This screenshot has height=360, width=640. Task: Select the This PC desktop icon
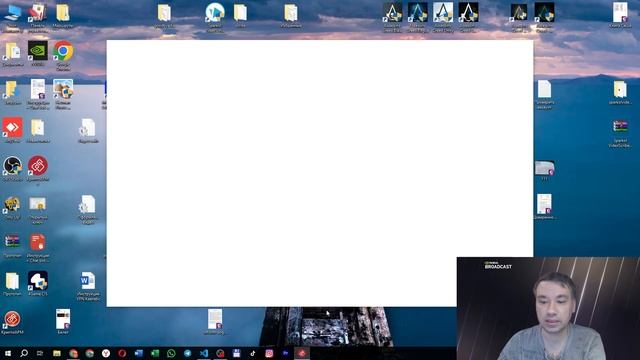(x=12, y=18)
